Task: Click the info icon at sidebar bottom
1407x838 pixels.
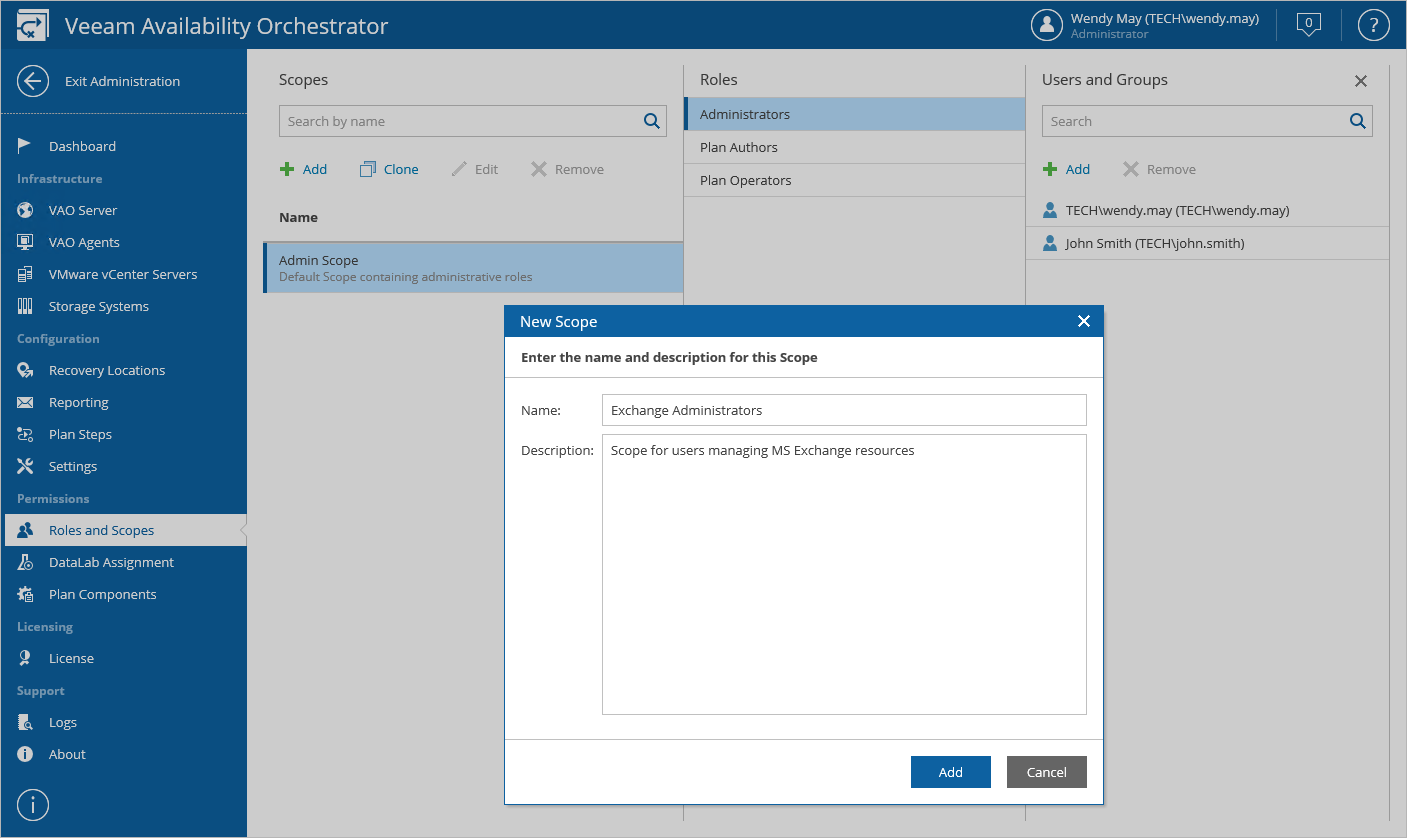Action: click(x=33, y=804)
